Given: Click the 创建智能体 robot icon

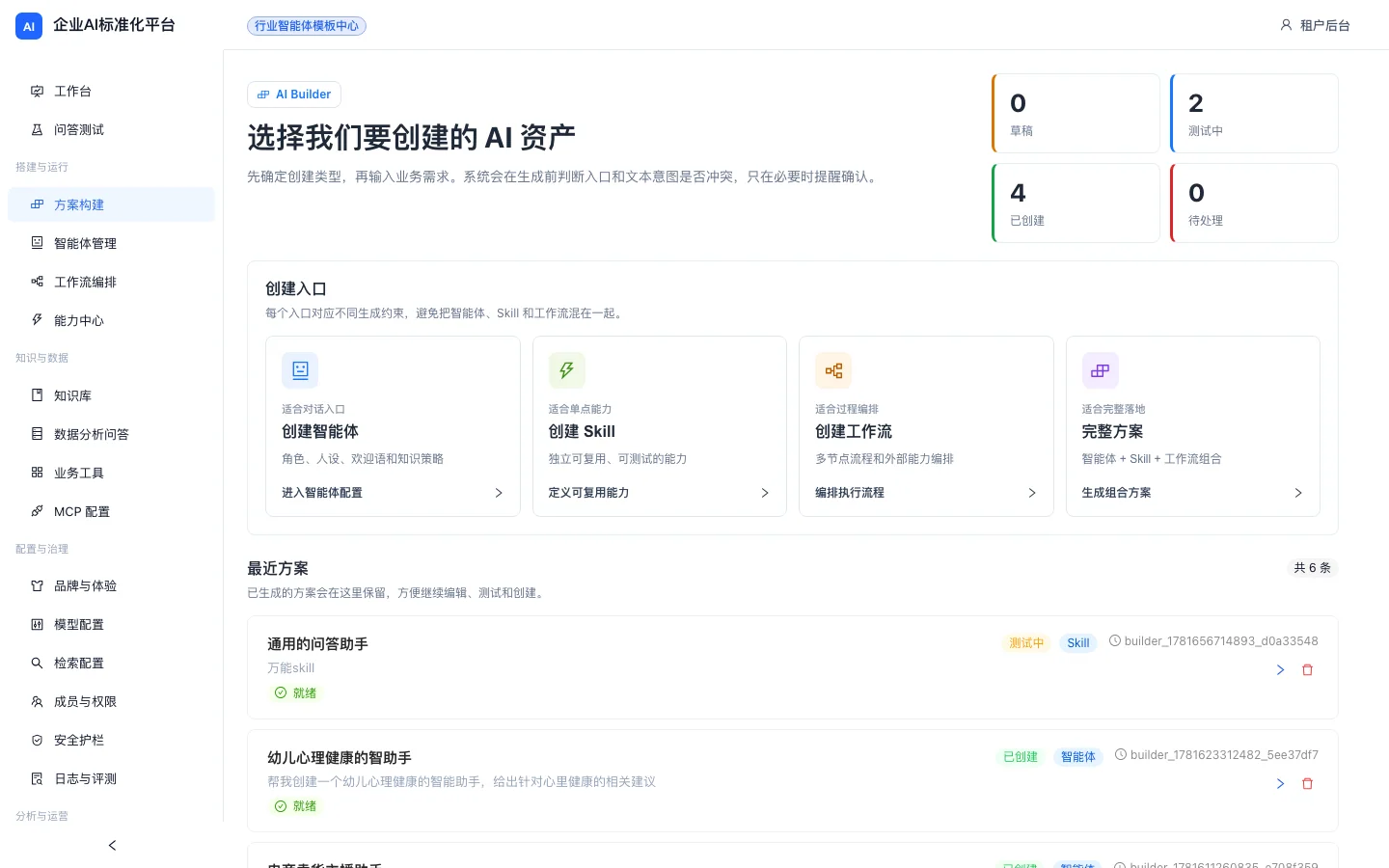Looking at the screenshot, I should point(300,370).
